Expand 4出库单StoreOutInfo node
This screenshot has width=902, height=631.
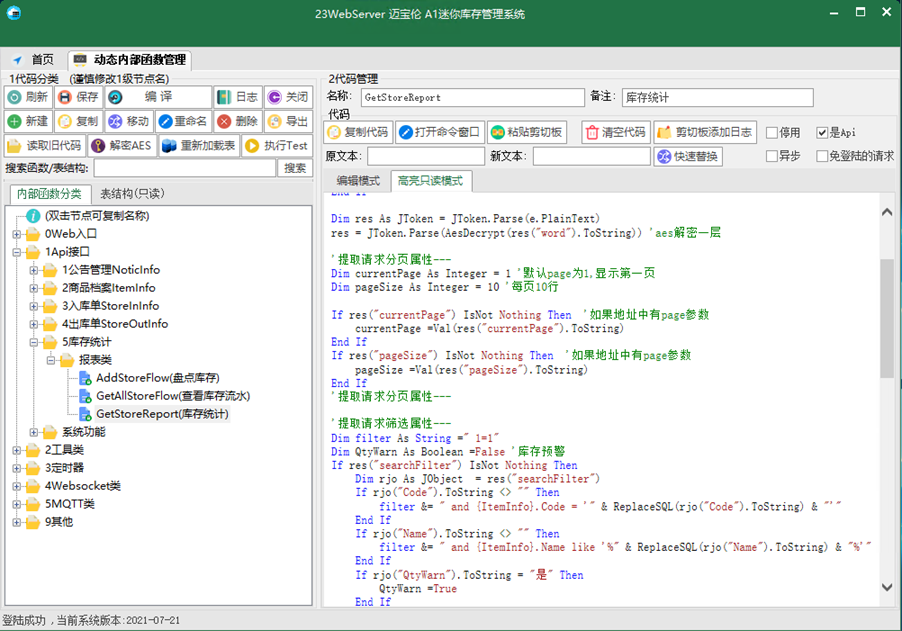point(34,324)
